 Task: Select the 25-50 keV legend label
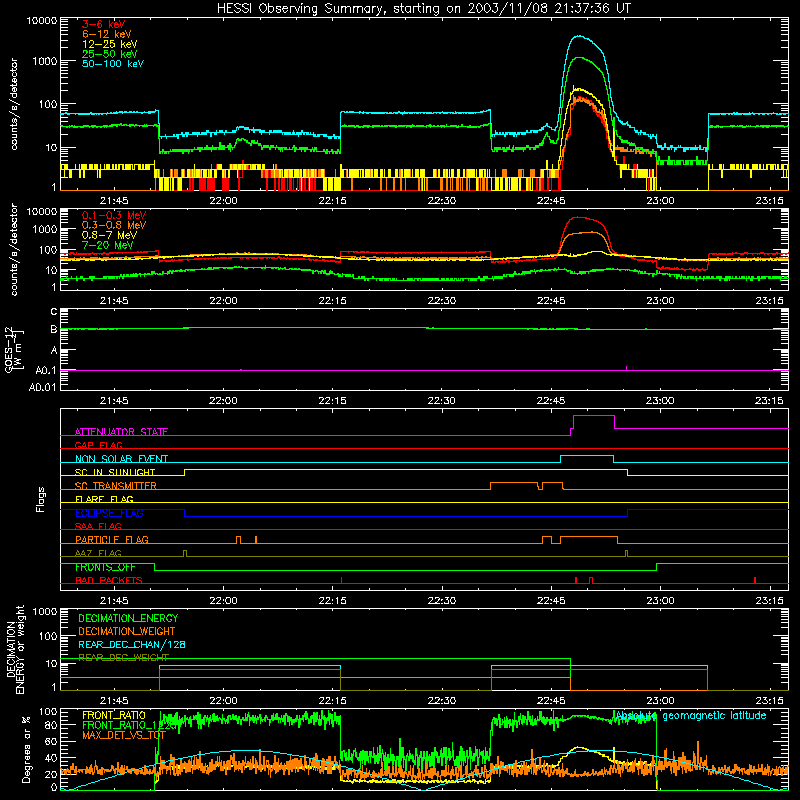click(109, 54)
